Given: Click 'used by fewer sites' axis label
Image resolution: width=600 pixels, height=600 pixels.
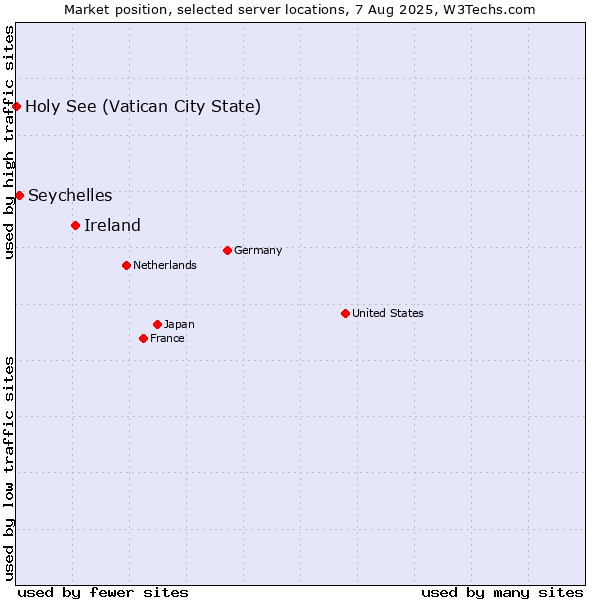Looking at the screenshot, I should 103,592.
